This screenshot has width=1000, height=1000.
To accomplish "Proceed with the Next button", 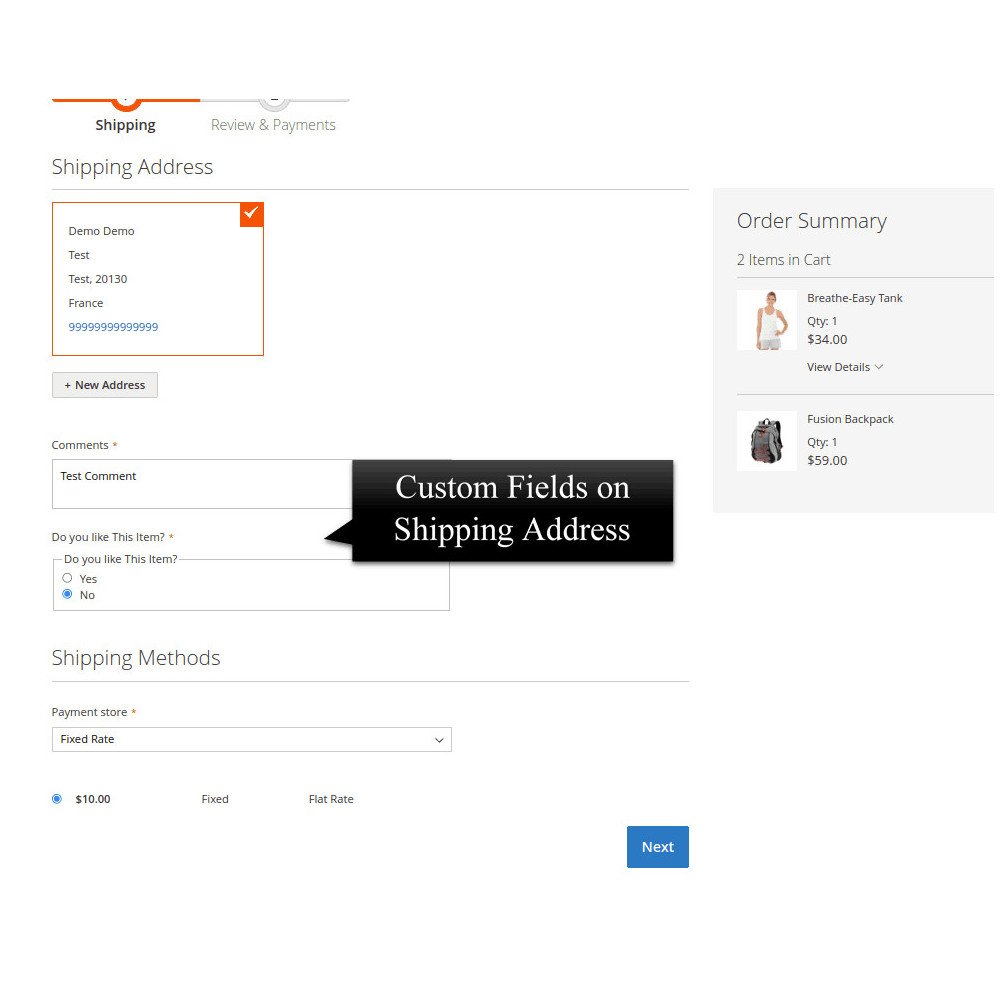I will [658, 847].
